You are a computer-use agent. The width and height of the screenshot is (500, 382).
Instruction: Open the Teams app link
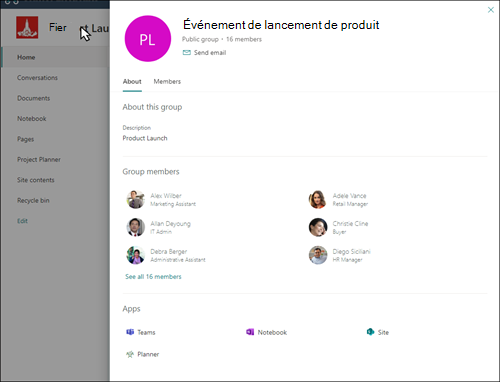pyautogui.click(x=146, y=332)
